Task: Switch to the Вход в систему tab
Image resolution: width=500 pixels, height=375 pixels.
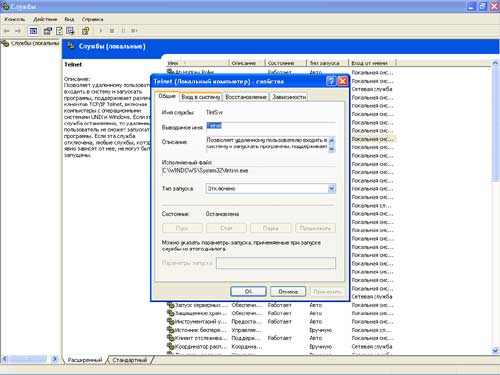Action: [201, 97]
